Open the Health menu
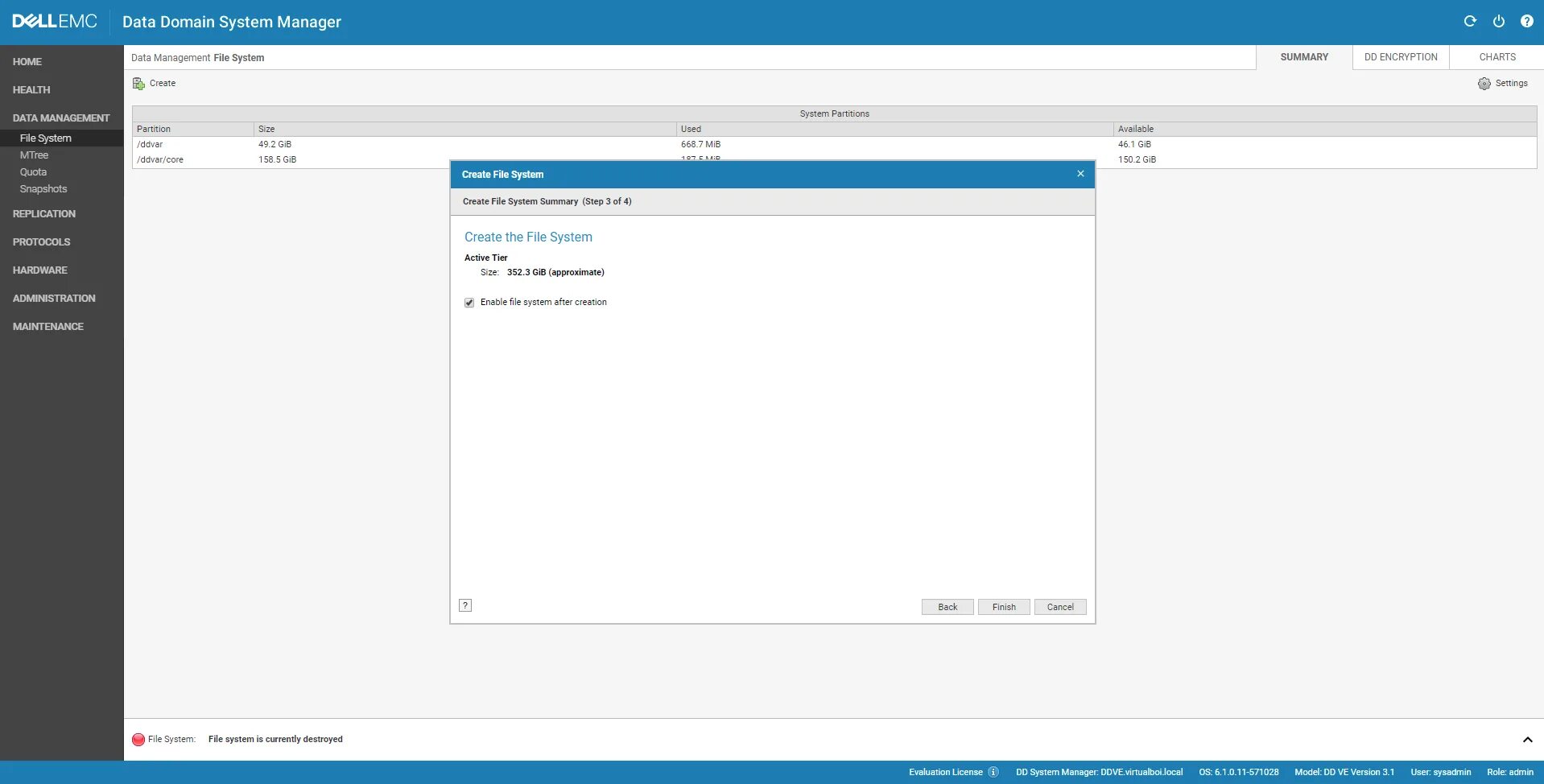This screenshot has width=1544, height=784. 31,89
